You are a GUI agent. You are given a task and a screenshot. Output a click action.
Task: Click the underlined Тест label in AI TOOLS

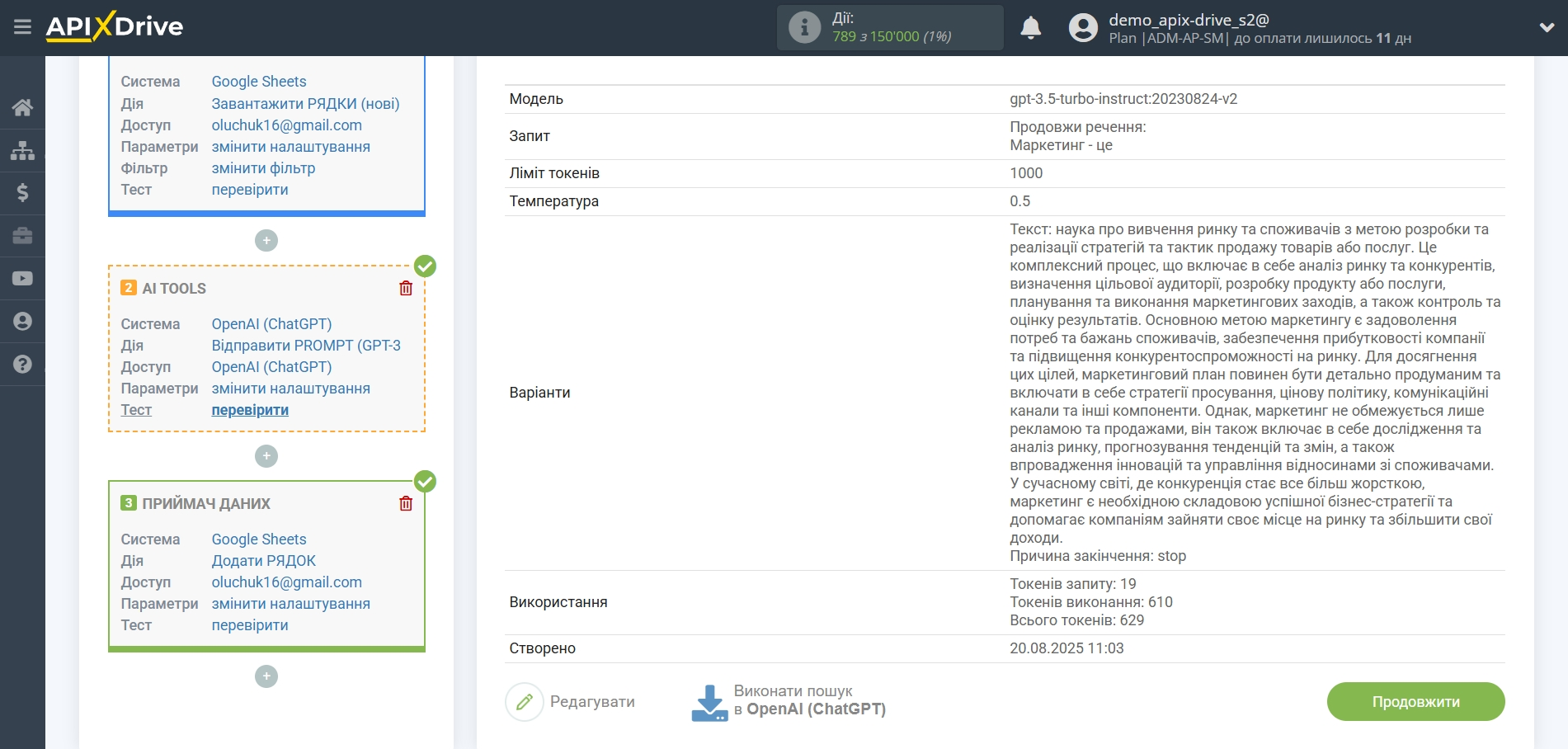(x=136, y=410)
